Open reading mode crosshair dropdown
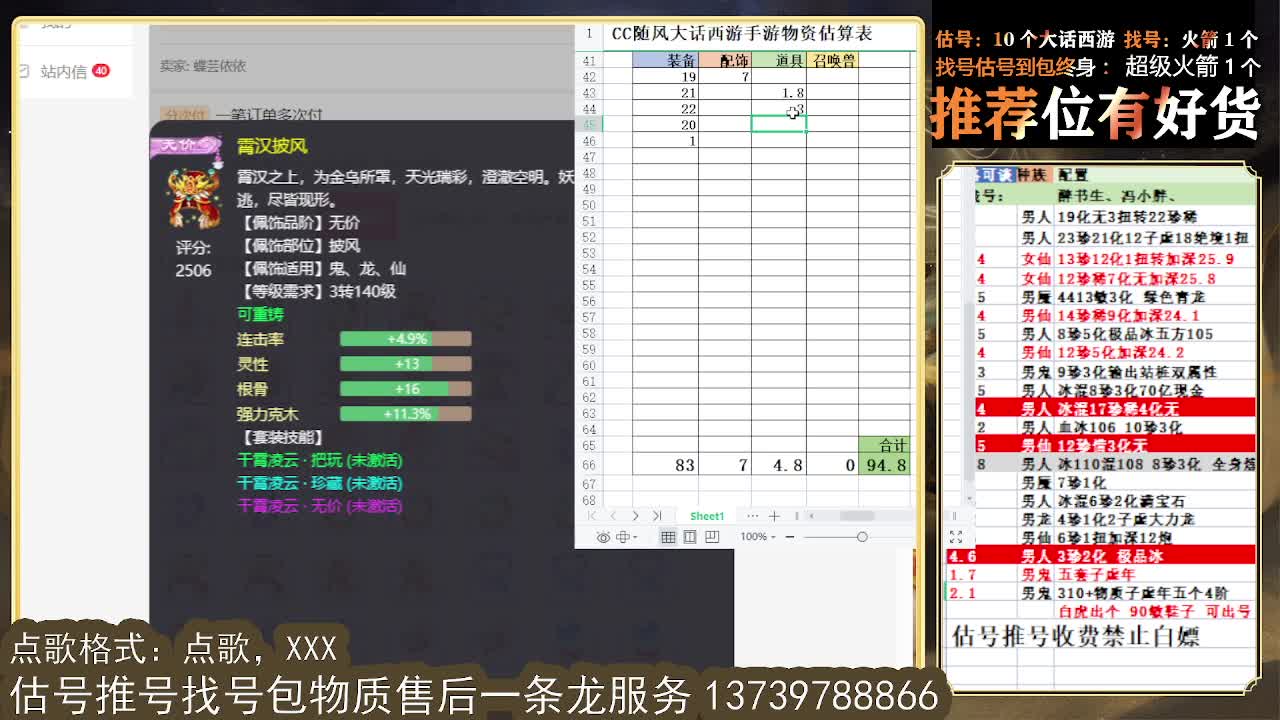The image size is (1280, 720). [x=627, y=537]
